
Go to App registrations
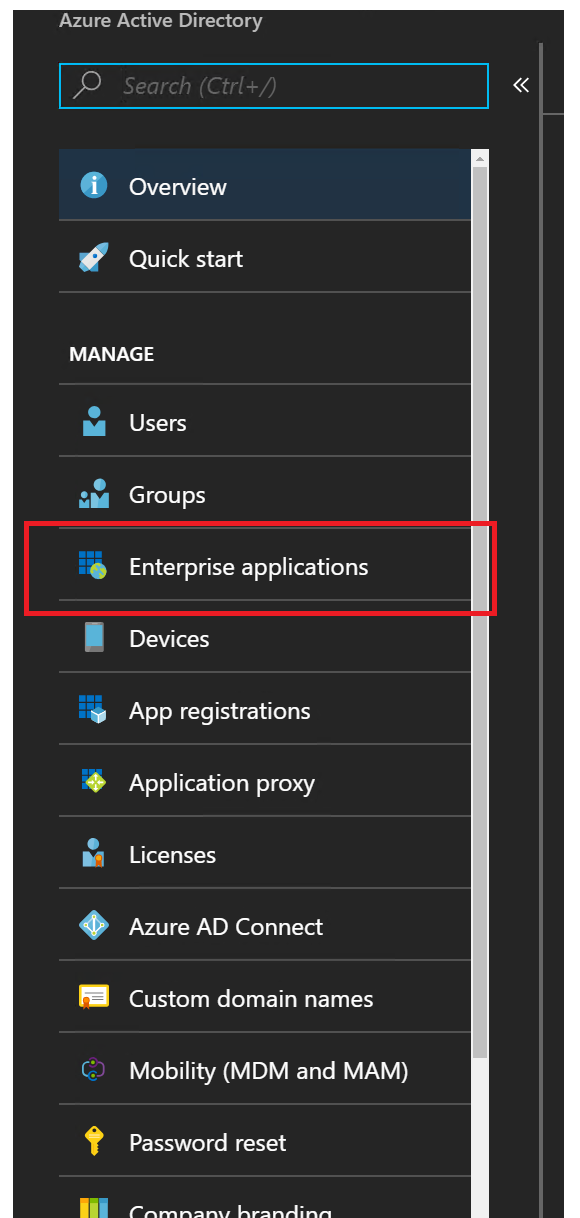265,709
